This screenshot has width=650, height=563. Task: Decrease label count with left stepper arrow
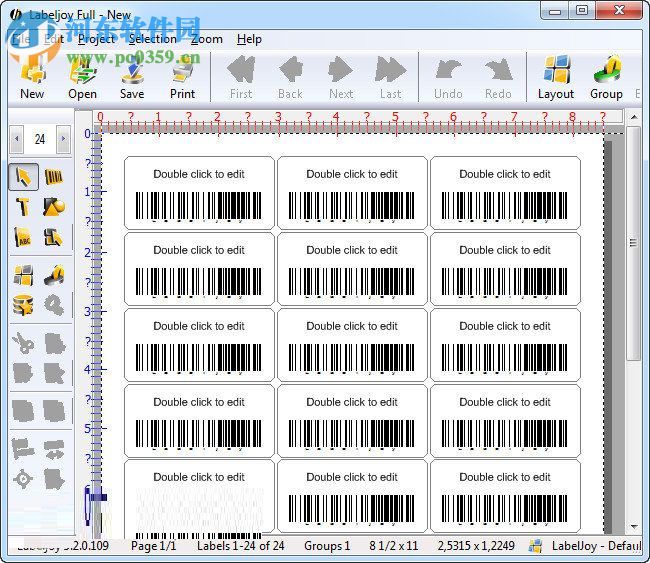[17, 138]
